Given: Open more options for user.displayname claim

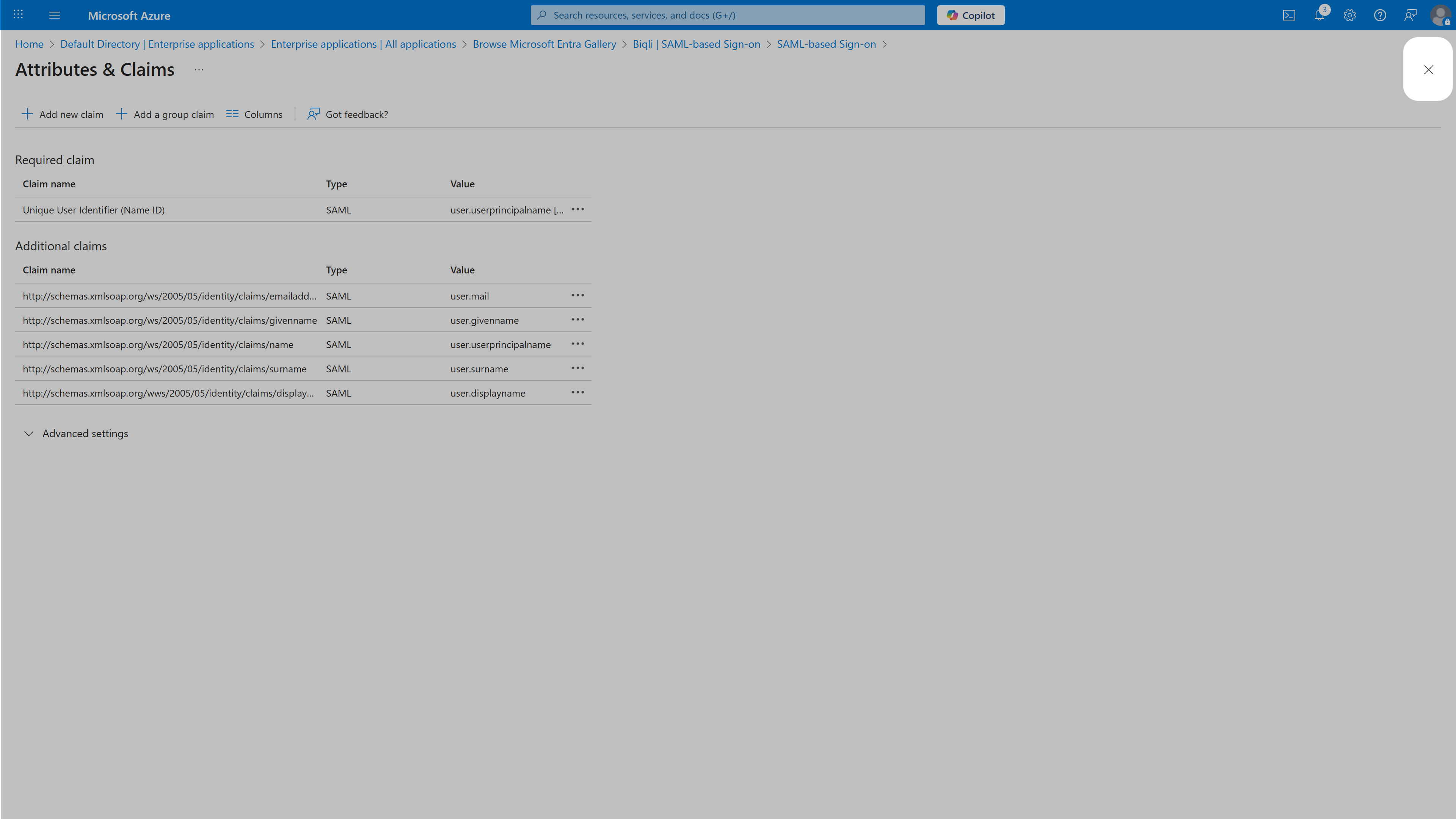Looking at the screenshot, I should [577, 393].
